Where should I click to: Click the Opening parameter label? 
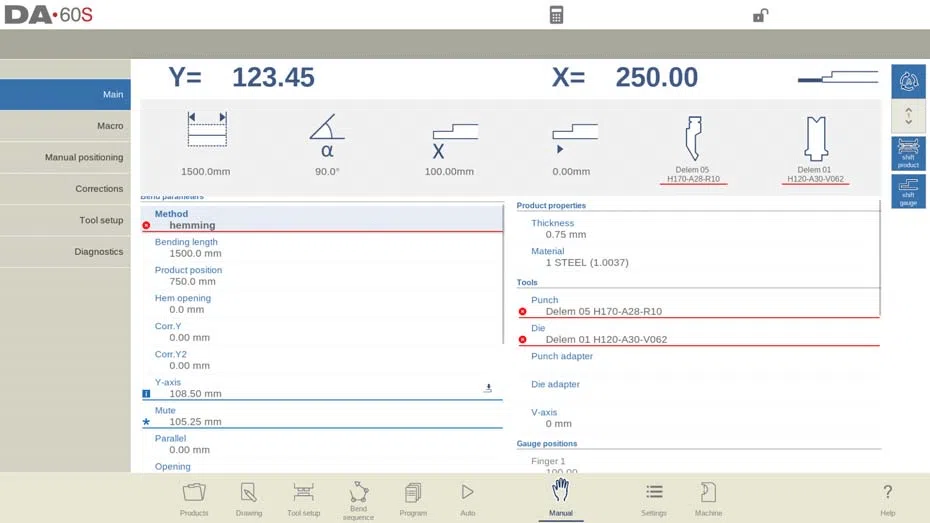[x=173, y=467]
